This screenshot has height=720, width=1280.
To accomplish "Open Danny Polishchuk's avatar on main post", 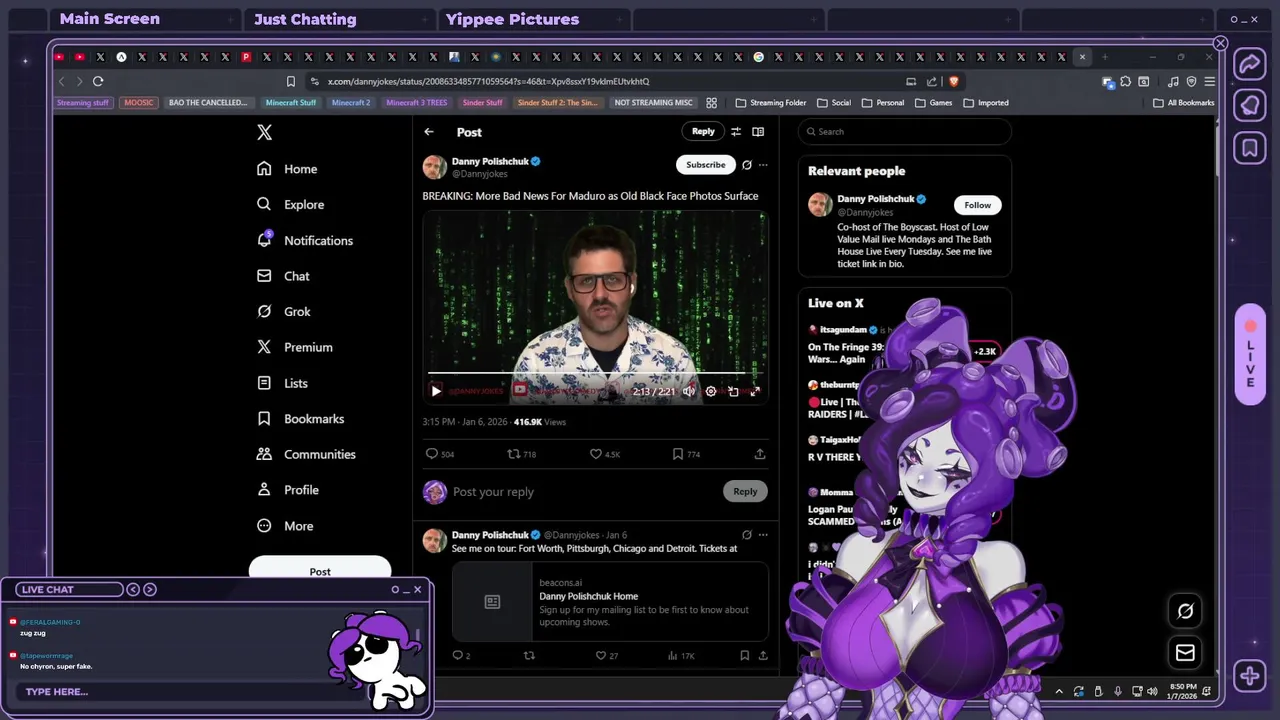I will point(434,167).
